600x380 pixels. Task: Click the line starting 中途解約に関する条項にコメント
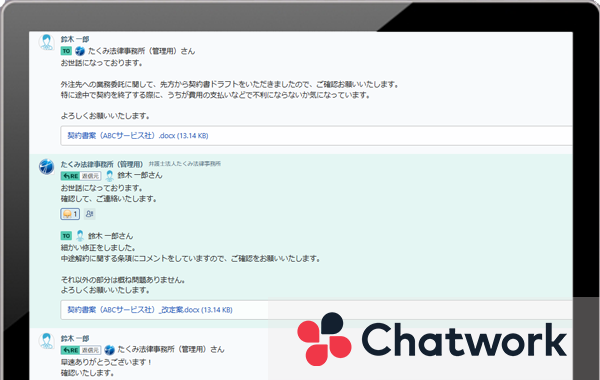(191, 258)
